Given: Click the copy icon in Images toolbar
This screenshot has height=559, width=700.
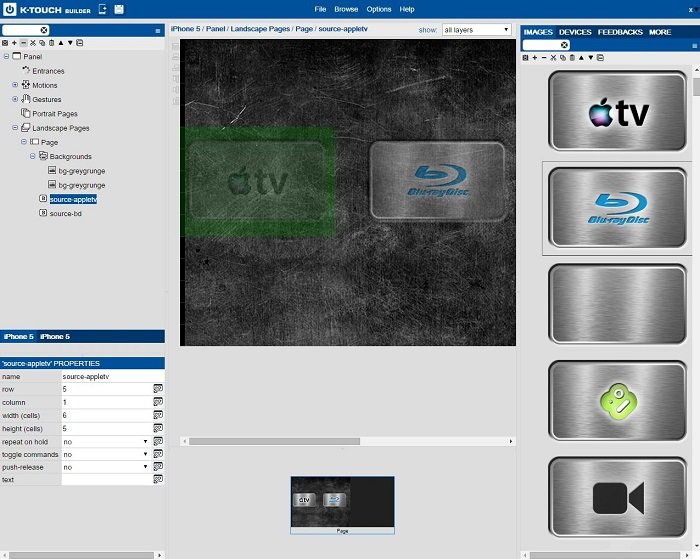Looking at the screenshot, I should tap(562, 58).
